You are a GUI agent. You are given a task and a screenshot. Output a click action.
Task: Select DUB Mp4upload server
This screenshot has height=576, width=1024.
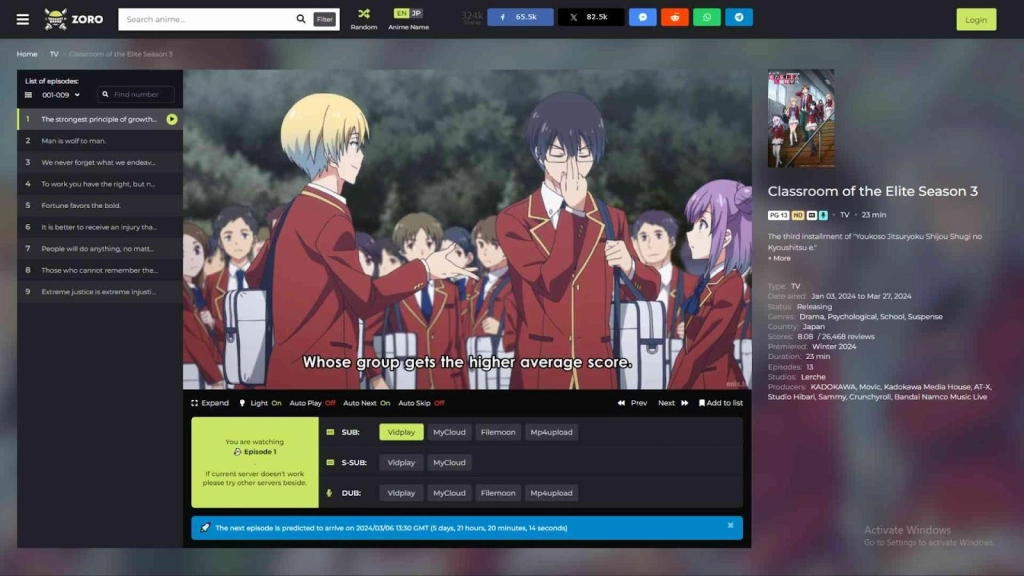coord(551,493)
